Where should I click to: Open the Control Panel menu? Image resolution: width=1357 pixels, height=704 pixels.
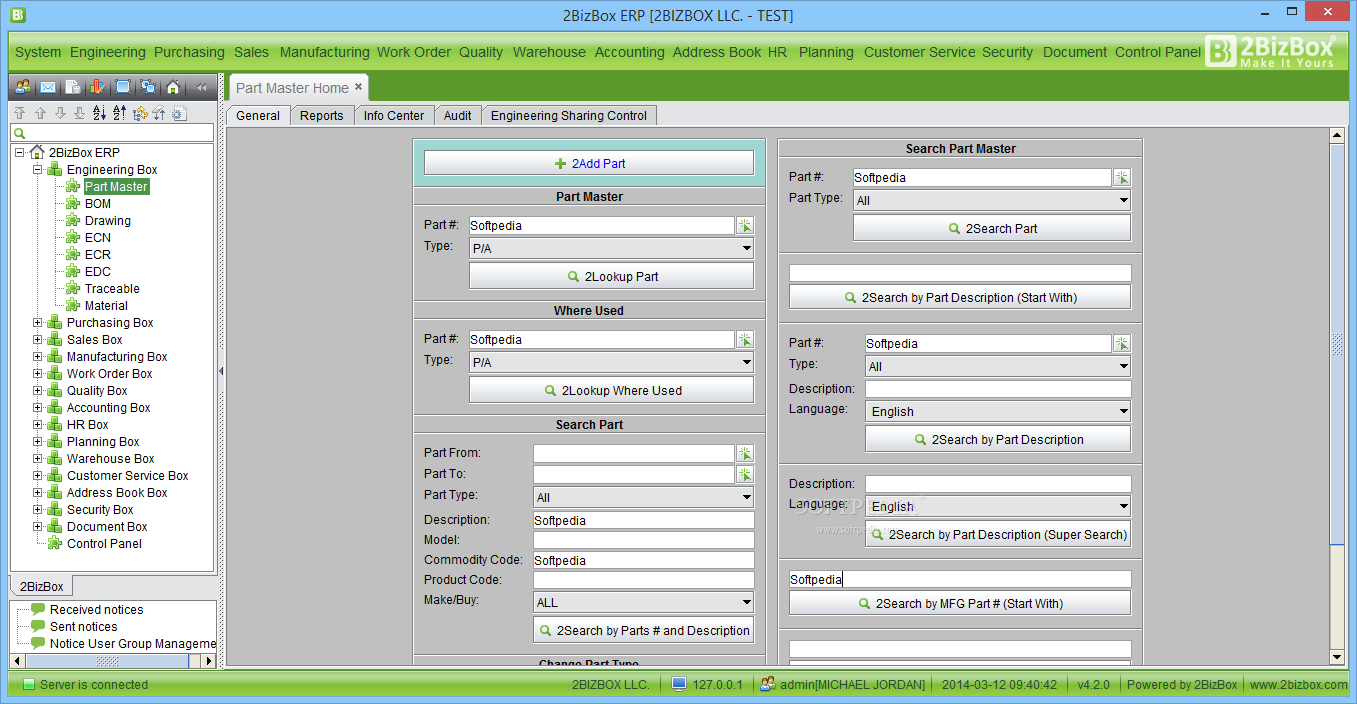click(x=1158, y=52)
